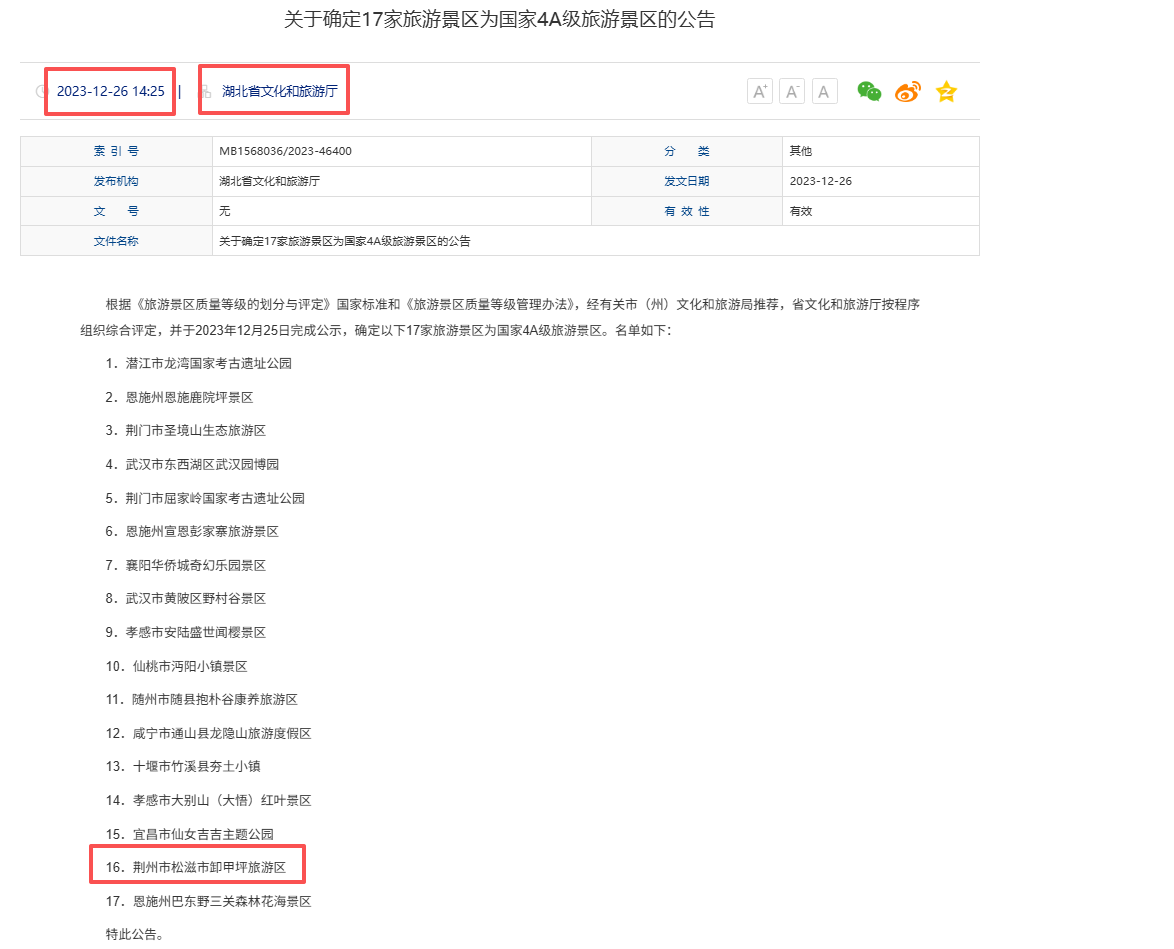The image size is (1174, 949).
Task: Click the 发布机构 table label
Action: point(116,181)
